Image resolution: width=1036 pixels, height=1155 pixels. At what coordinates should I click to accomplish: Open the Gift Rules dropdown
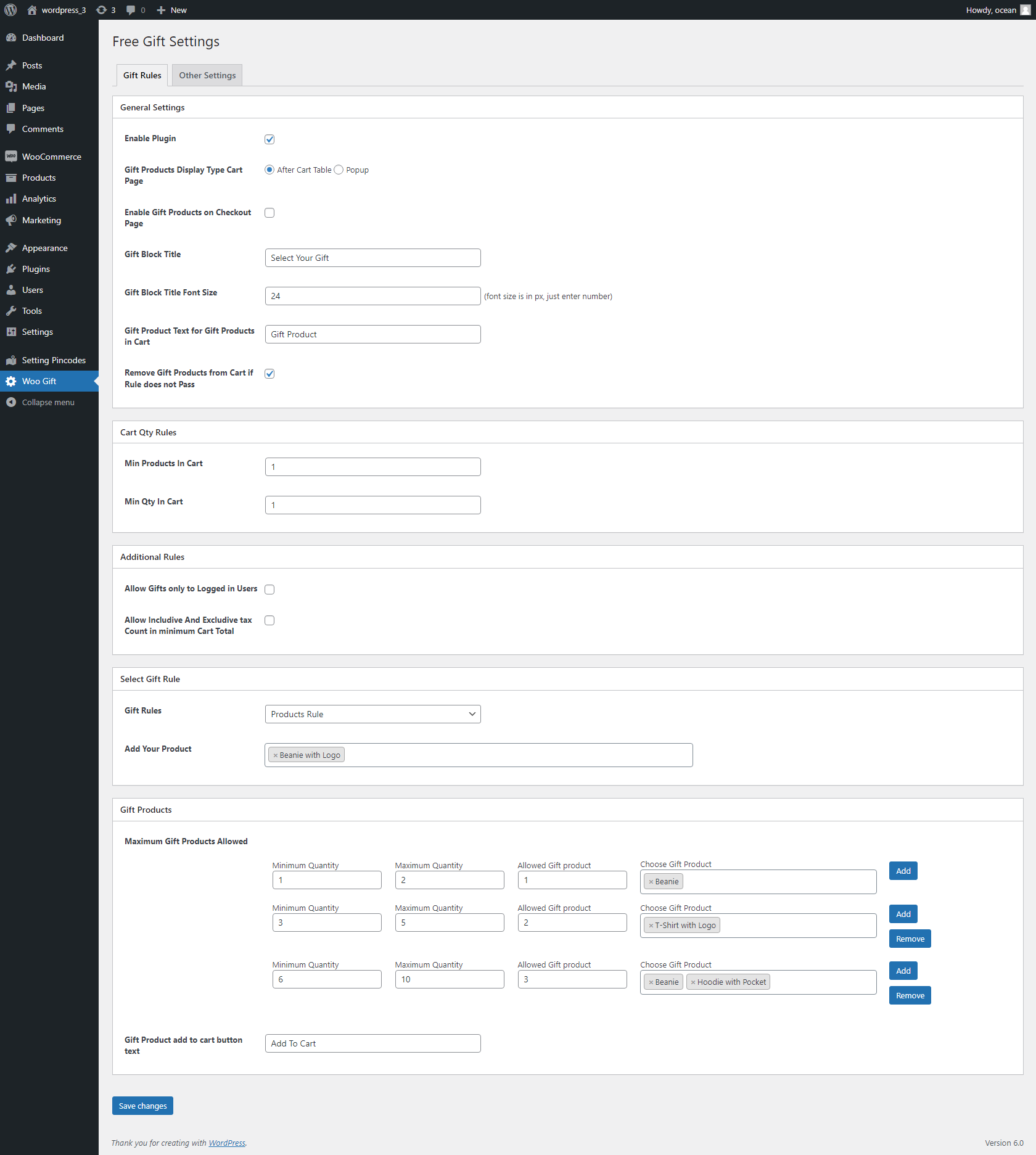click(x=372, y=714)
